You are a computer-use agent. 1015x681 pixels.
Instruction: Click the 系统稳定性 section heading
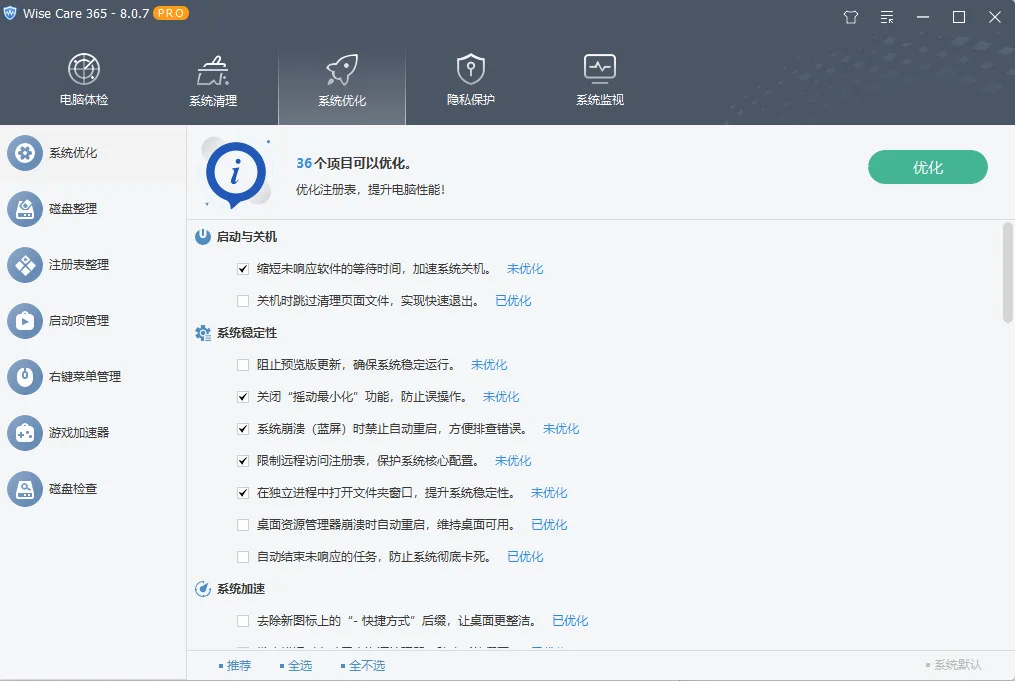(247, 333)
